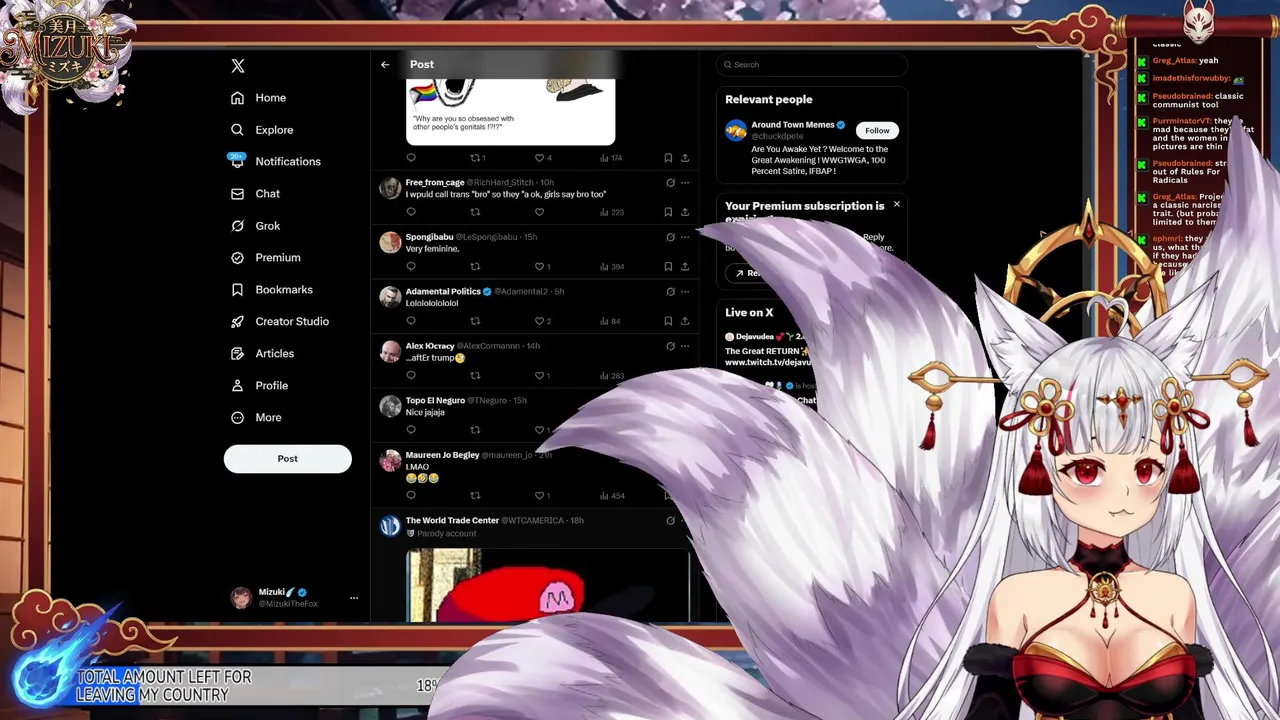Bookmark Adamental Politics' comment
Viewport: 1280px width, 720px height.
(x=668, y=321)
